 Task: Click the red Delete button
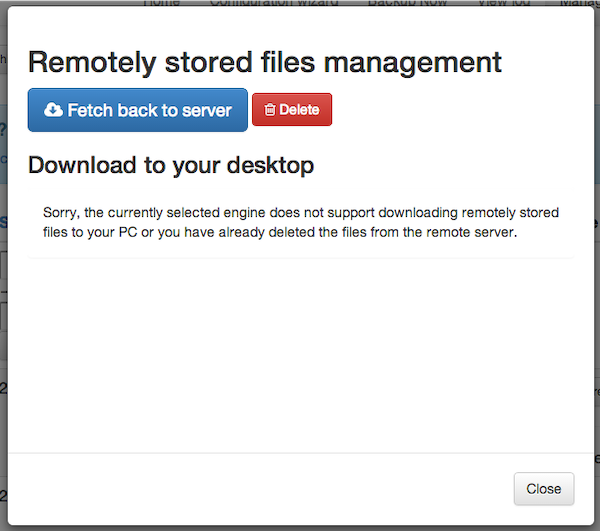point(292,109)
